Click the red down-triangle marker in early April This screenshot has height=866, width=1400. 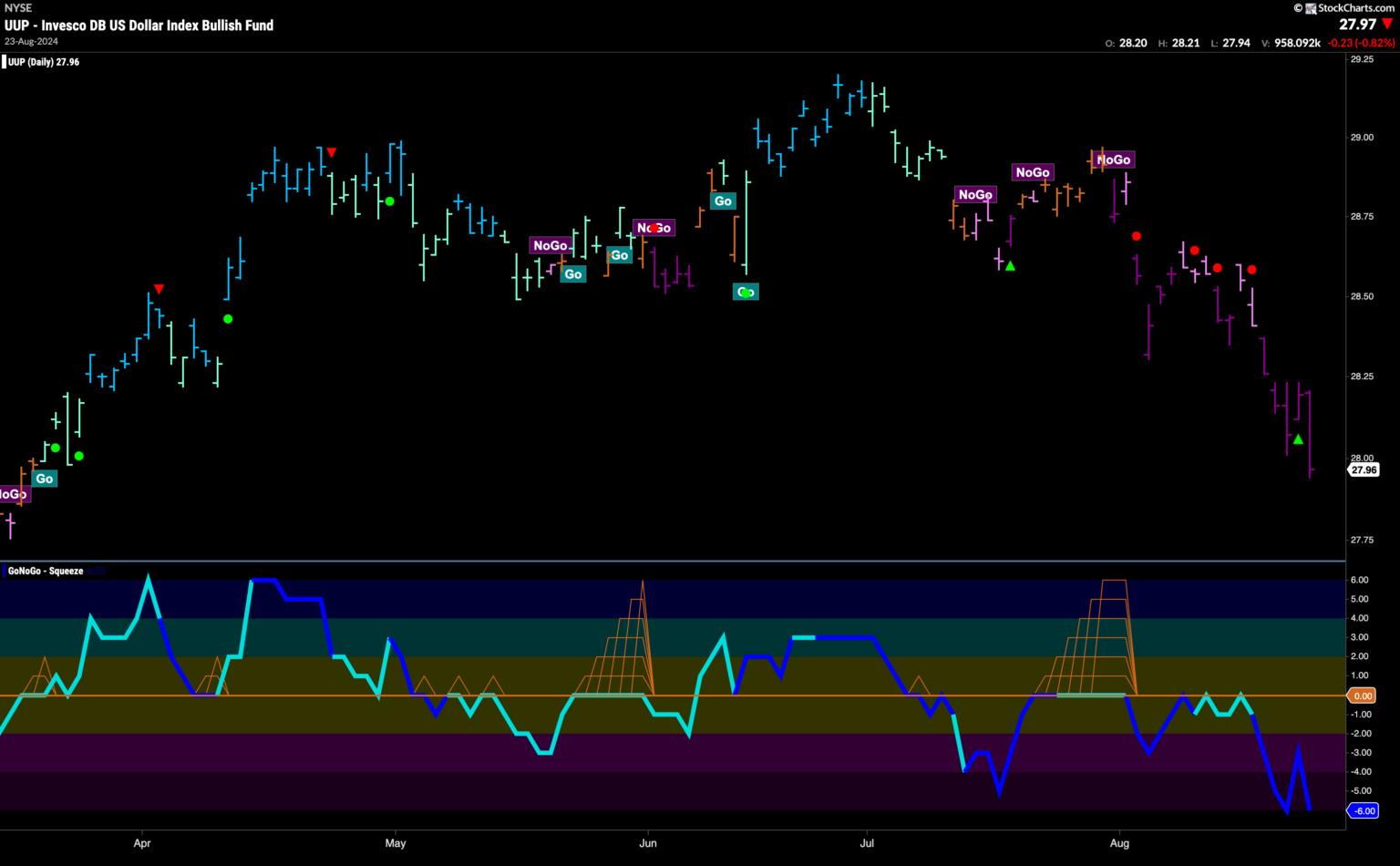(x=159, y=289)
